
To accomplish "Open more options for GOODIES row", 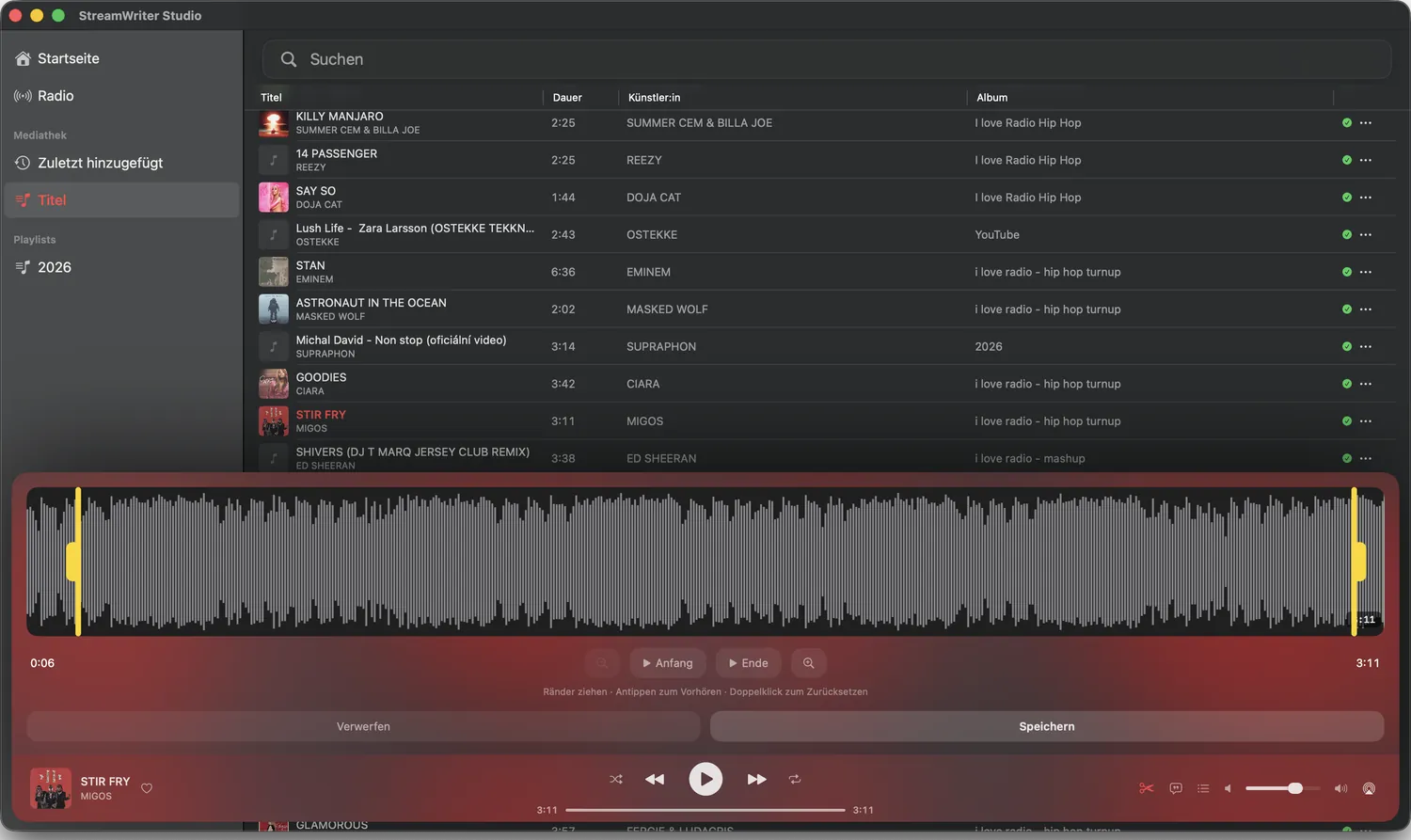I will point(1366,384).
